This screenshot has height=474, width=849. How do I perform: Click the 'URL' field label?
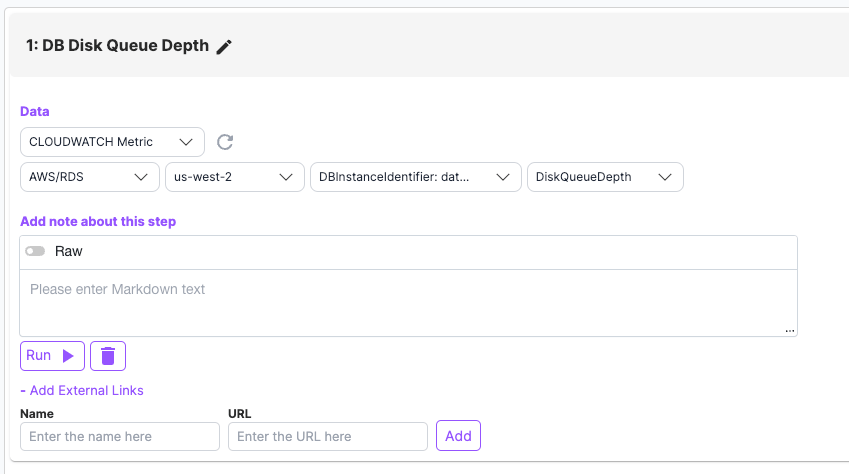tap(239, 414)
